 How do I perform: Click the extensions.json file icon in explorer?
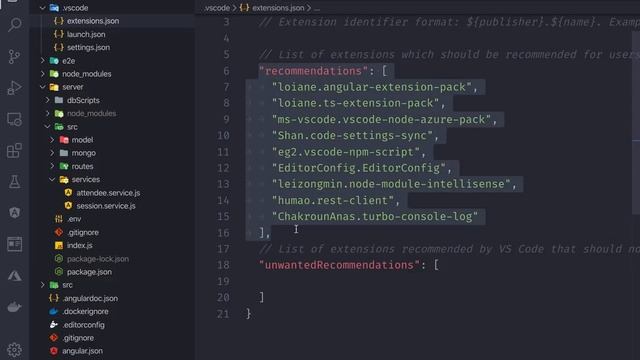coord(59,21)
